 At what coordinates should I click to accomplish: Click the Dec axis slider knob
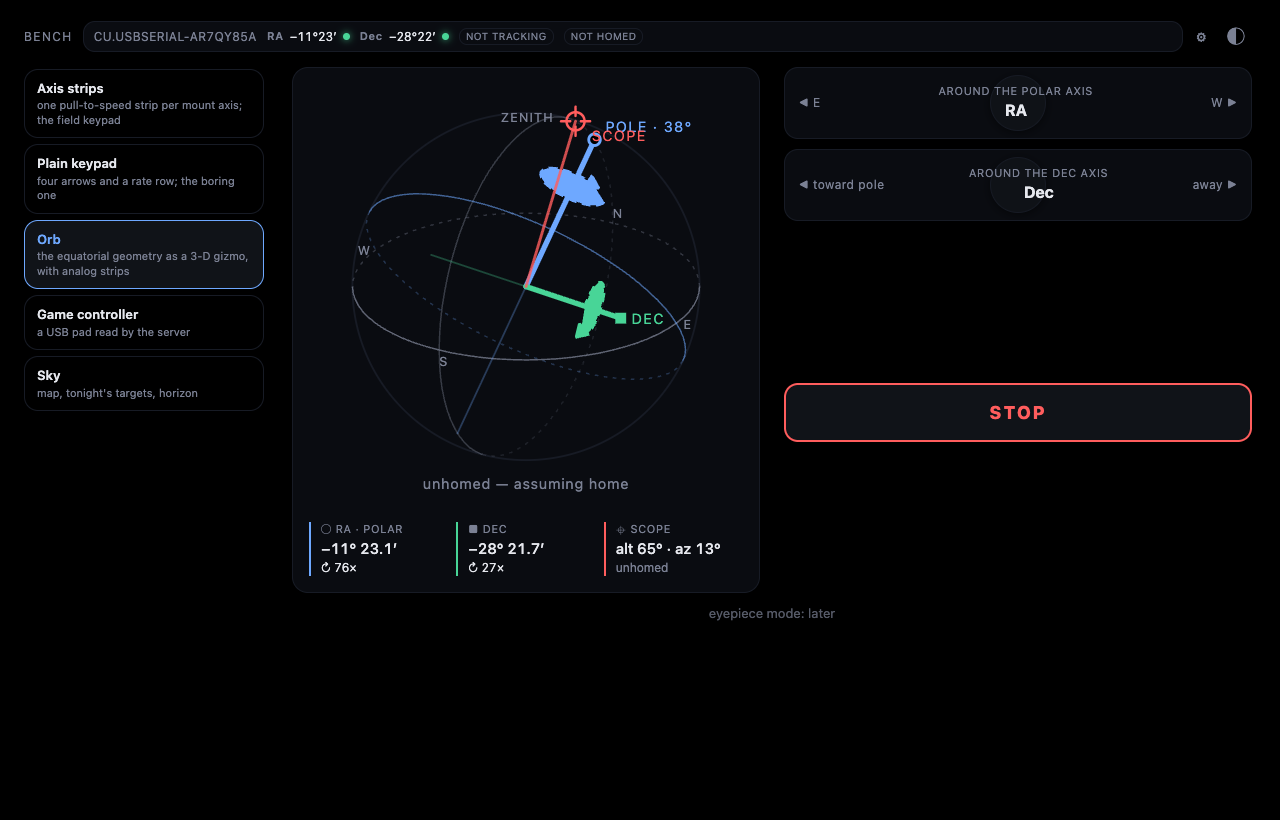click(x=1017, y=185)
